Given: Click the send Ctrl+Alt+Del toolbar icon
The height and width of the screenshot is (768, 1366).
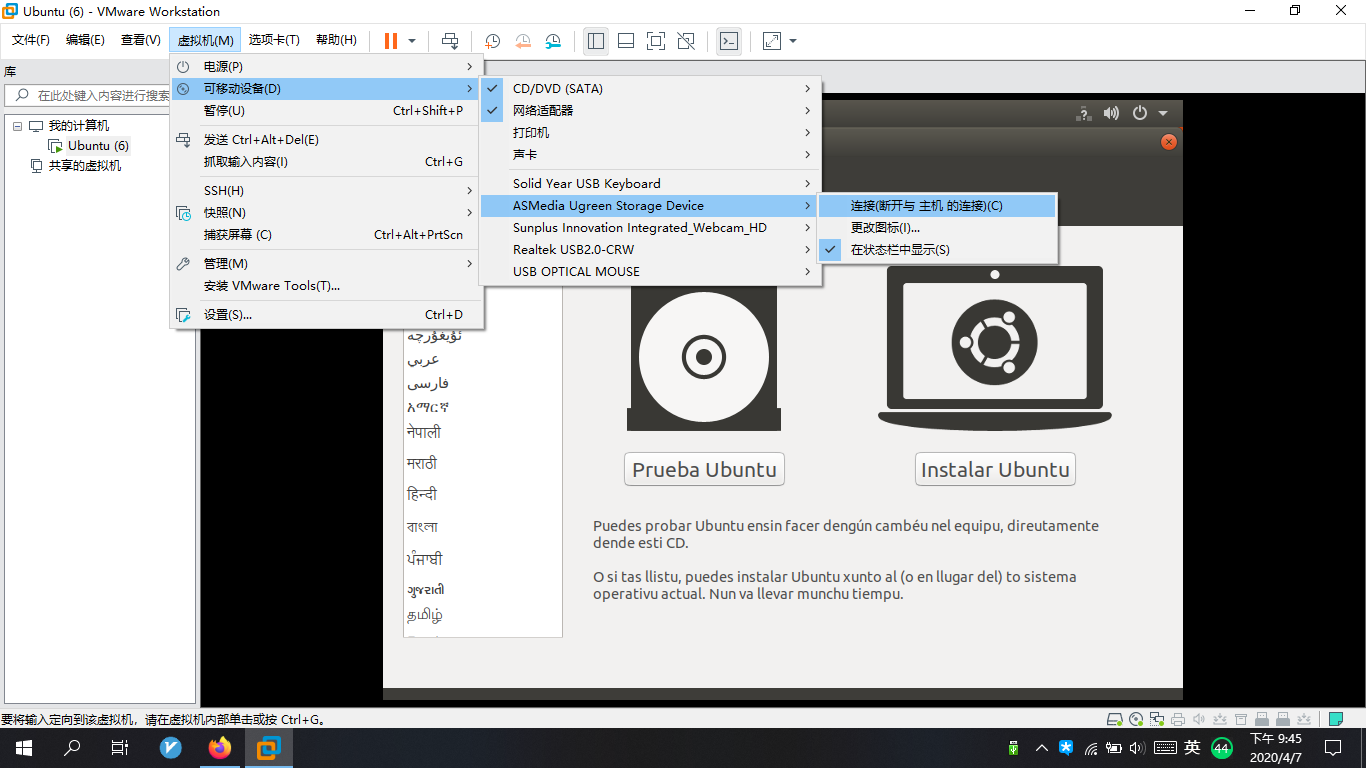Looking at the screenshot, I should 450,41.
